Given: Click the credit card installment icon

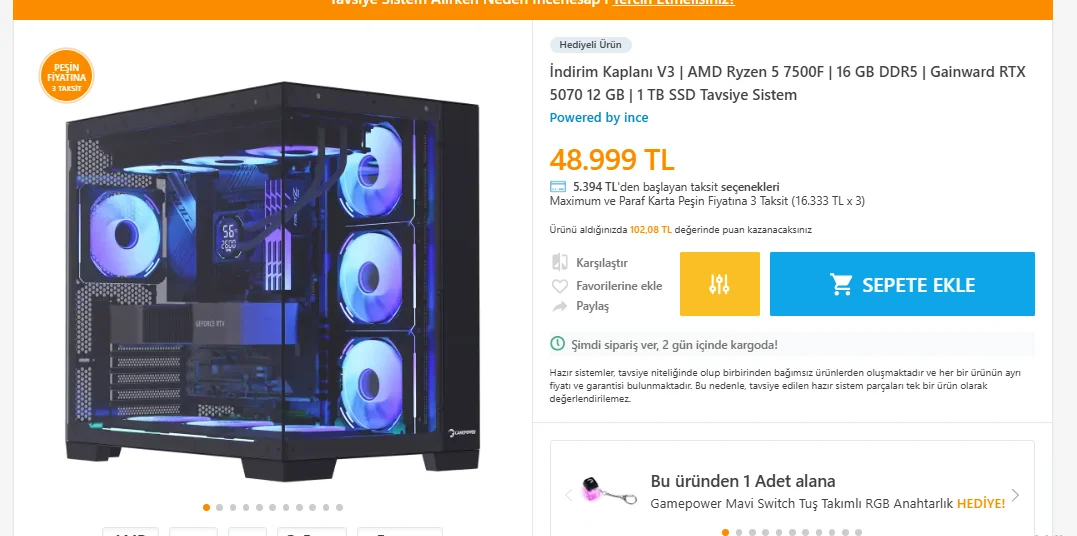Looking at the screenshot, I should (x=558, y=187).
